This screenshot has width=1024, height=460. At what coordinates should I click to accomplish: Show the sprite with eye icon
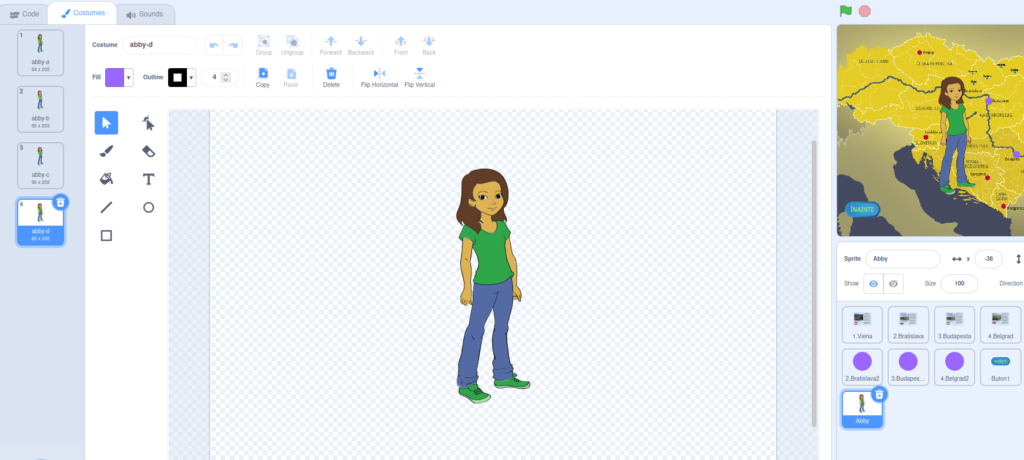point(873,284)
